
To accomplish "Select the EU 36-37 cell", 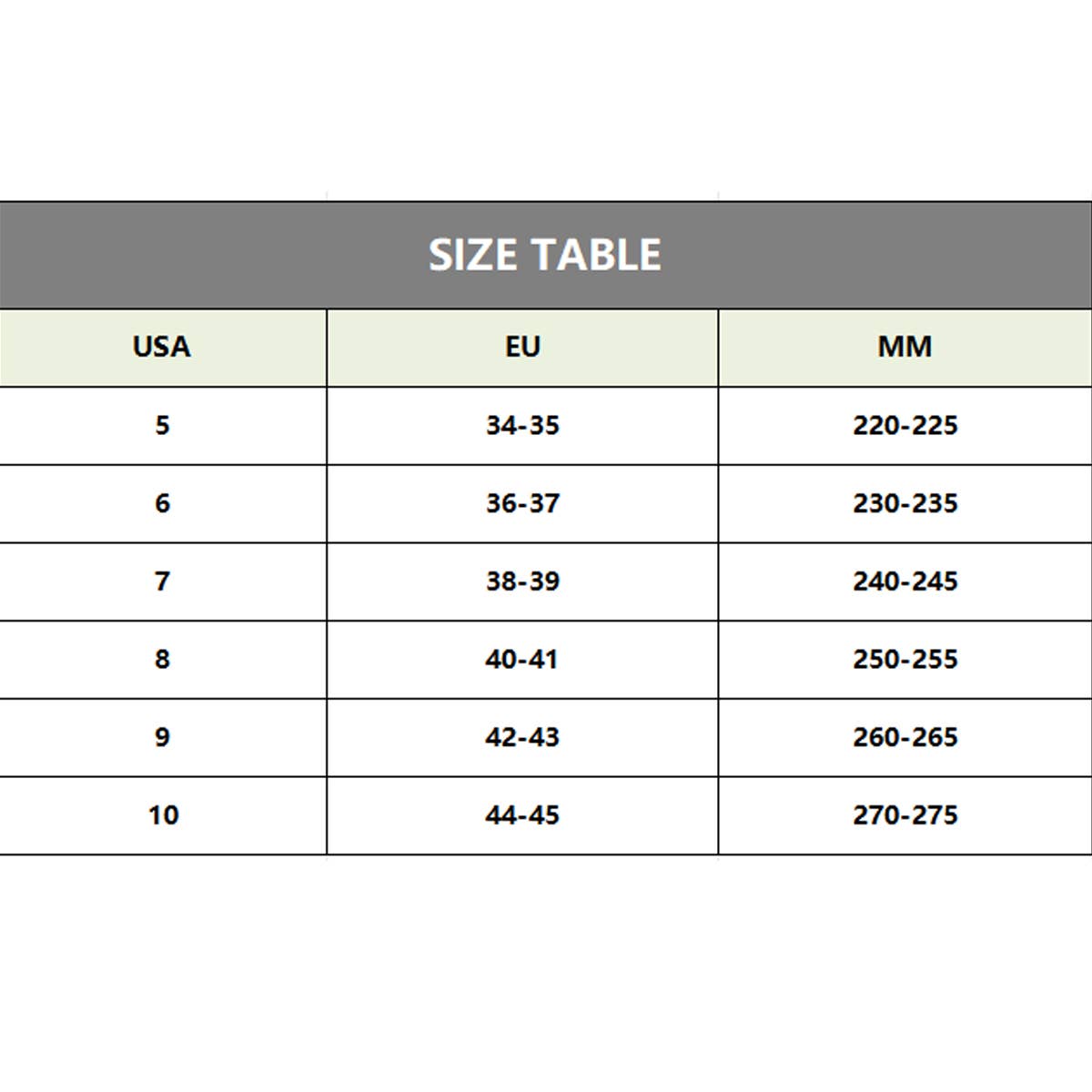I will tap(522, 503).
